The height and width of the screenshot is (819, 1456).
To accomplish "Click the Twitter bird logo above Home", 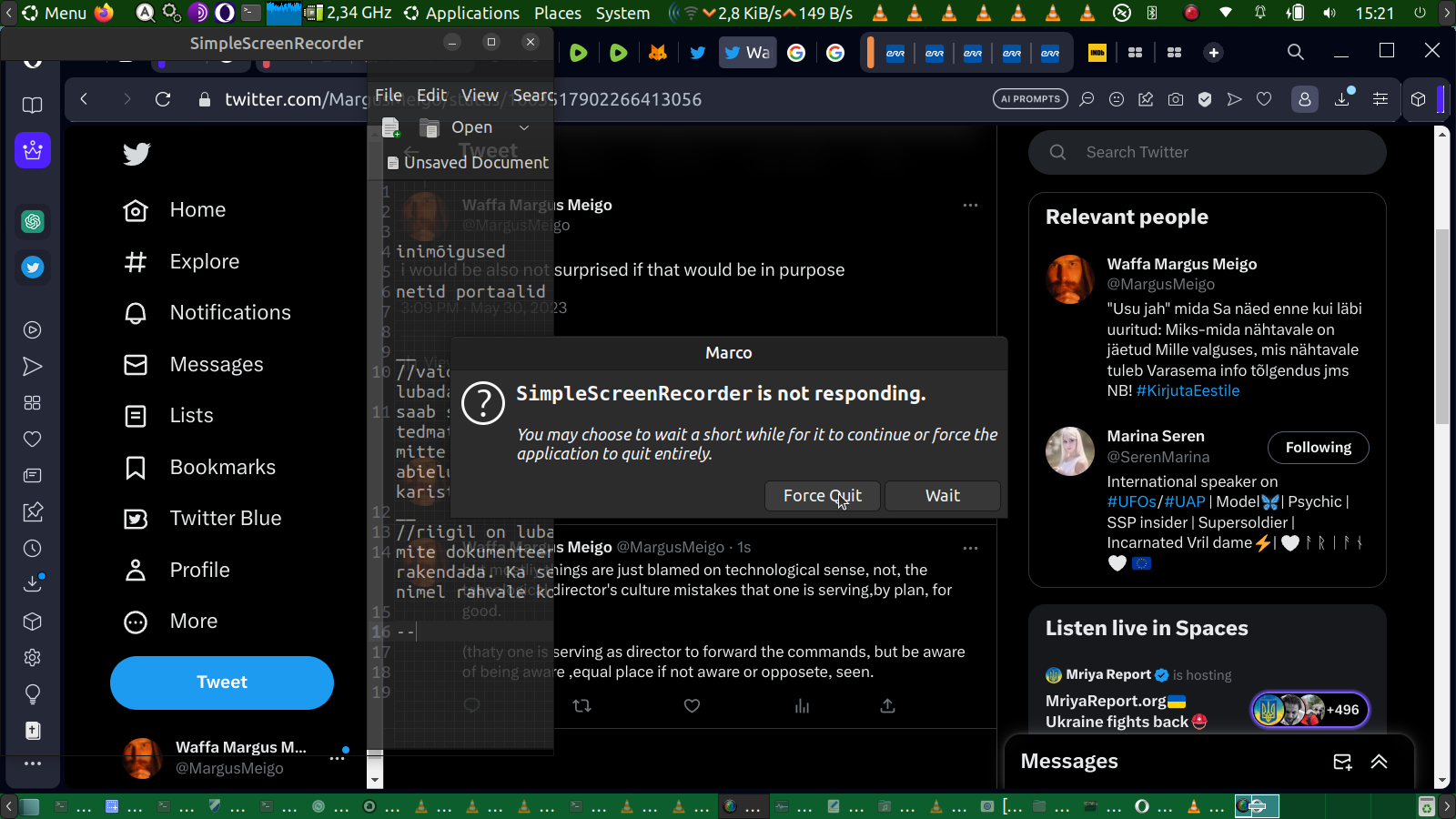I will point(136,154).
